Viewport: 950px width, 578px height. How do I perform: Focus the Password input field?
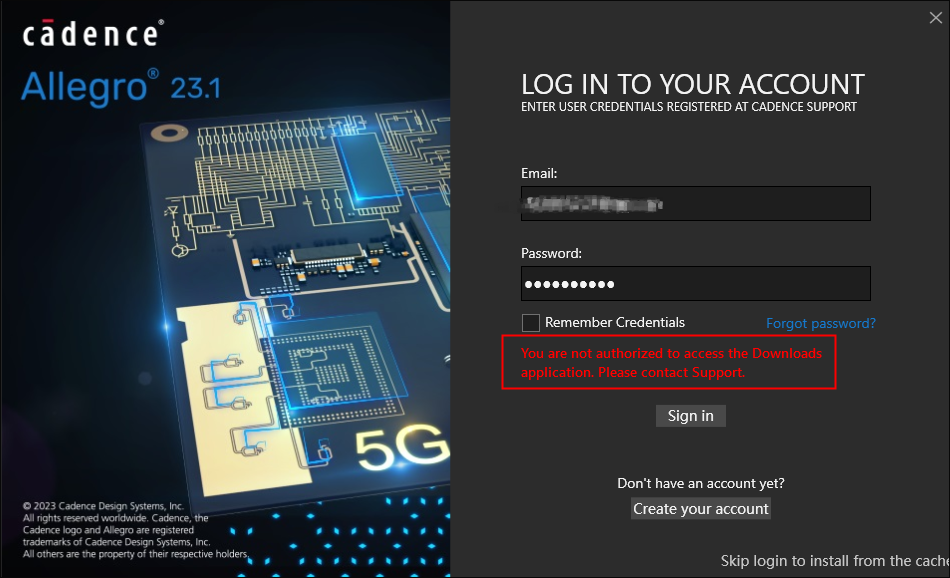click(x=696, y=284)
